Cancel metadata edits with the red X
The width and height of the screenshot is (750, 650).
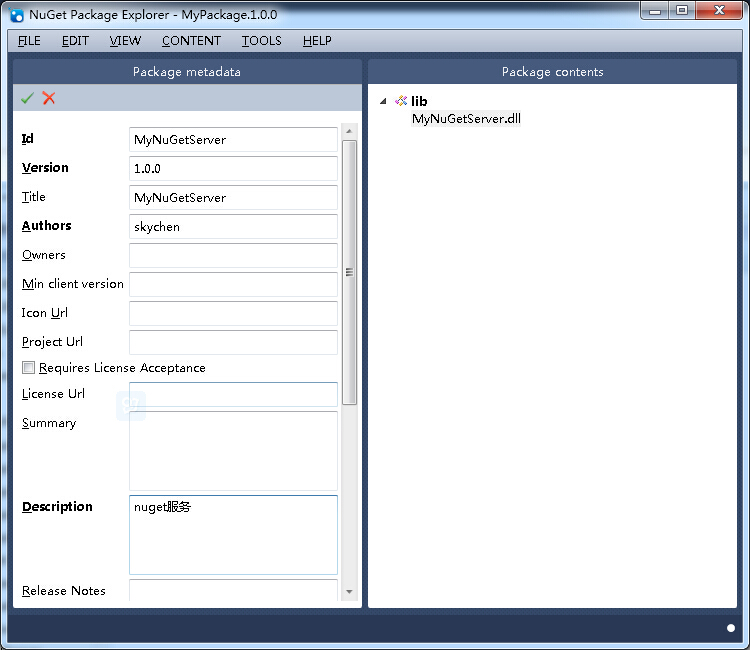pyautogui.click(x=49, y=98)
